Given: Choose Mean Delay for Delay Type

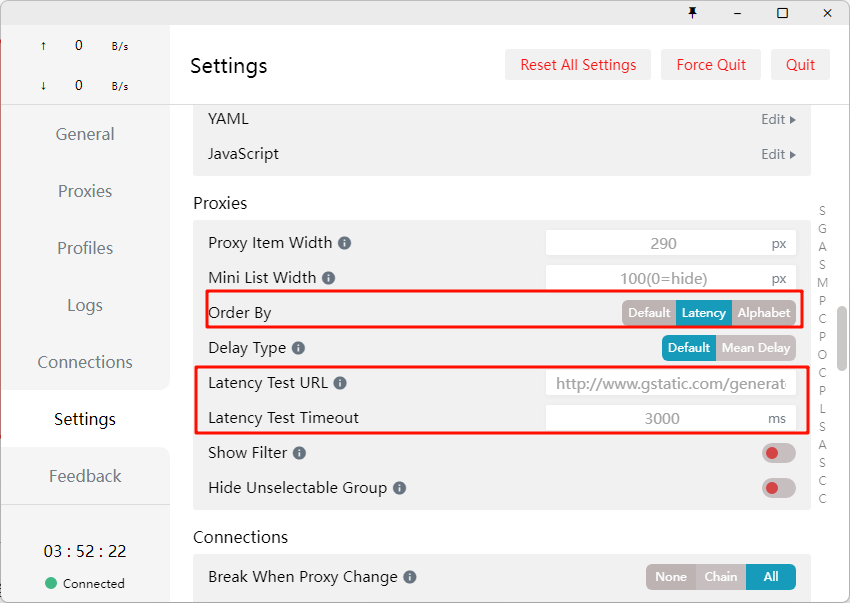Looking at the screenshot, I should point(755,348).
